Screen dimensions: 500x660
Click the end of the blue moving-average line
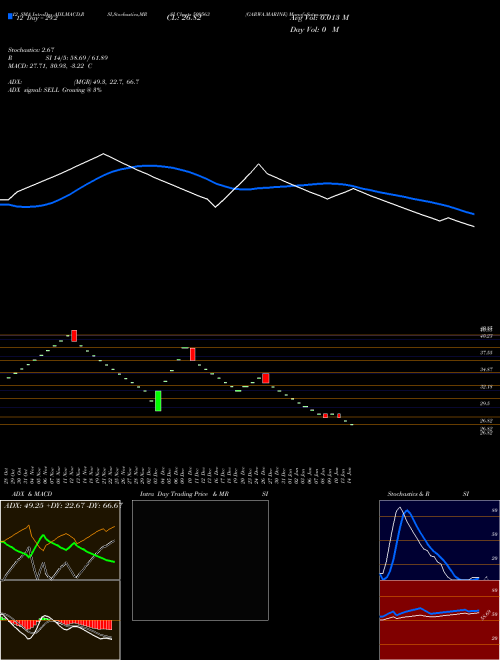coord(473,214)
